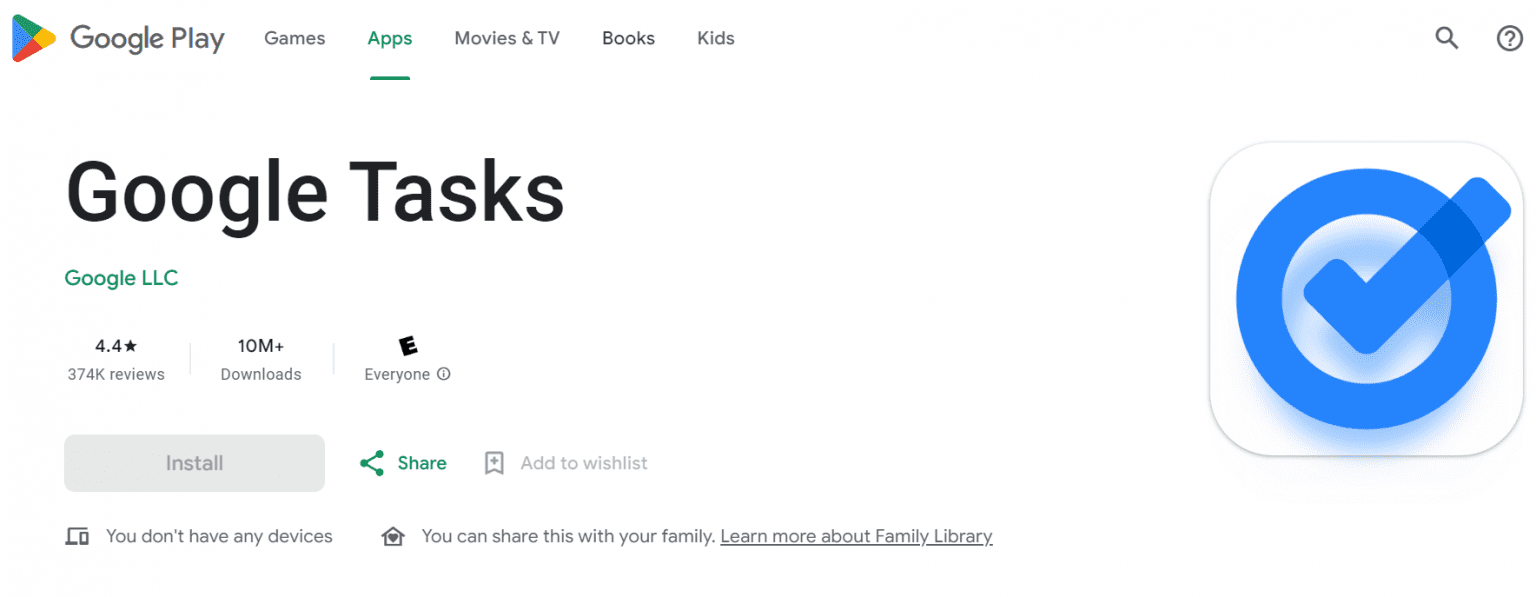The width and height of the screenshot is (1536, 597).
Task: Follow the Learn more about Family Library link
Action: (856, 537)
